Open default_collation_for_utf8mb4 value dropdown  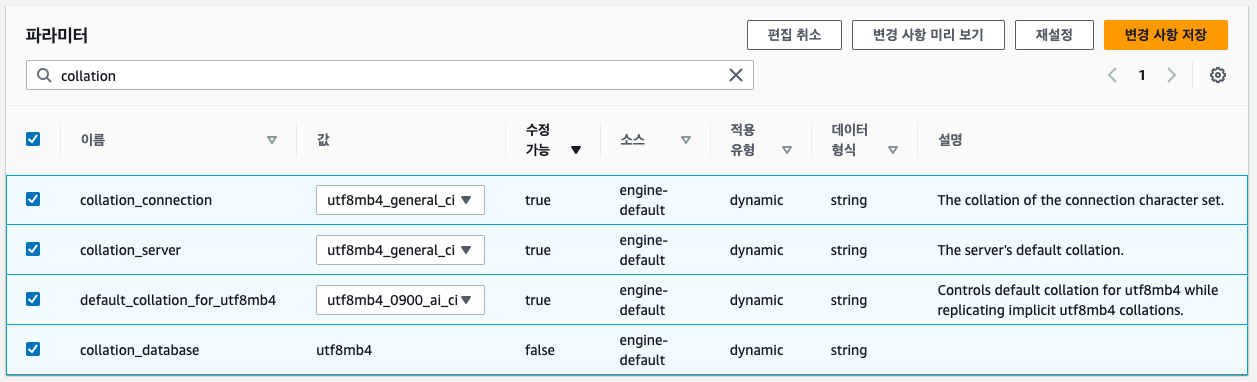(x=400, y=300)
